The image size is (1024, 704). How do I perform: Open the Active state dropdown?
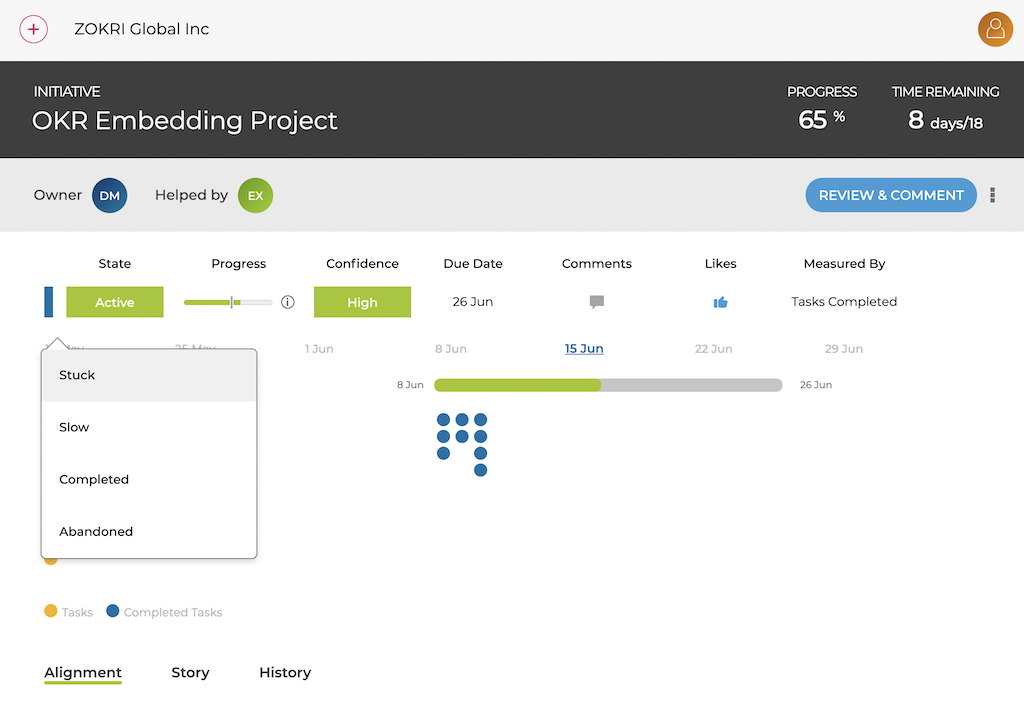pyautogui.click(x=115, y=302)
